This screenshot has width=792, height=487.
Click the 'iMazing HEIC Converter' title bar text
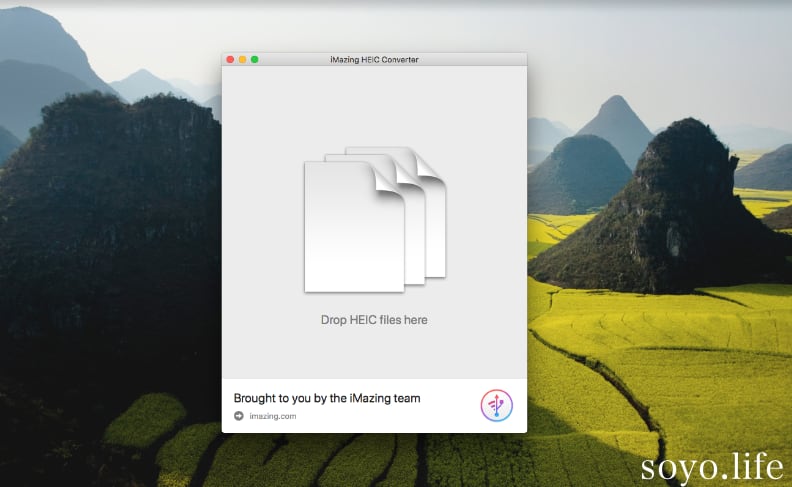click(374, 60)
